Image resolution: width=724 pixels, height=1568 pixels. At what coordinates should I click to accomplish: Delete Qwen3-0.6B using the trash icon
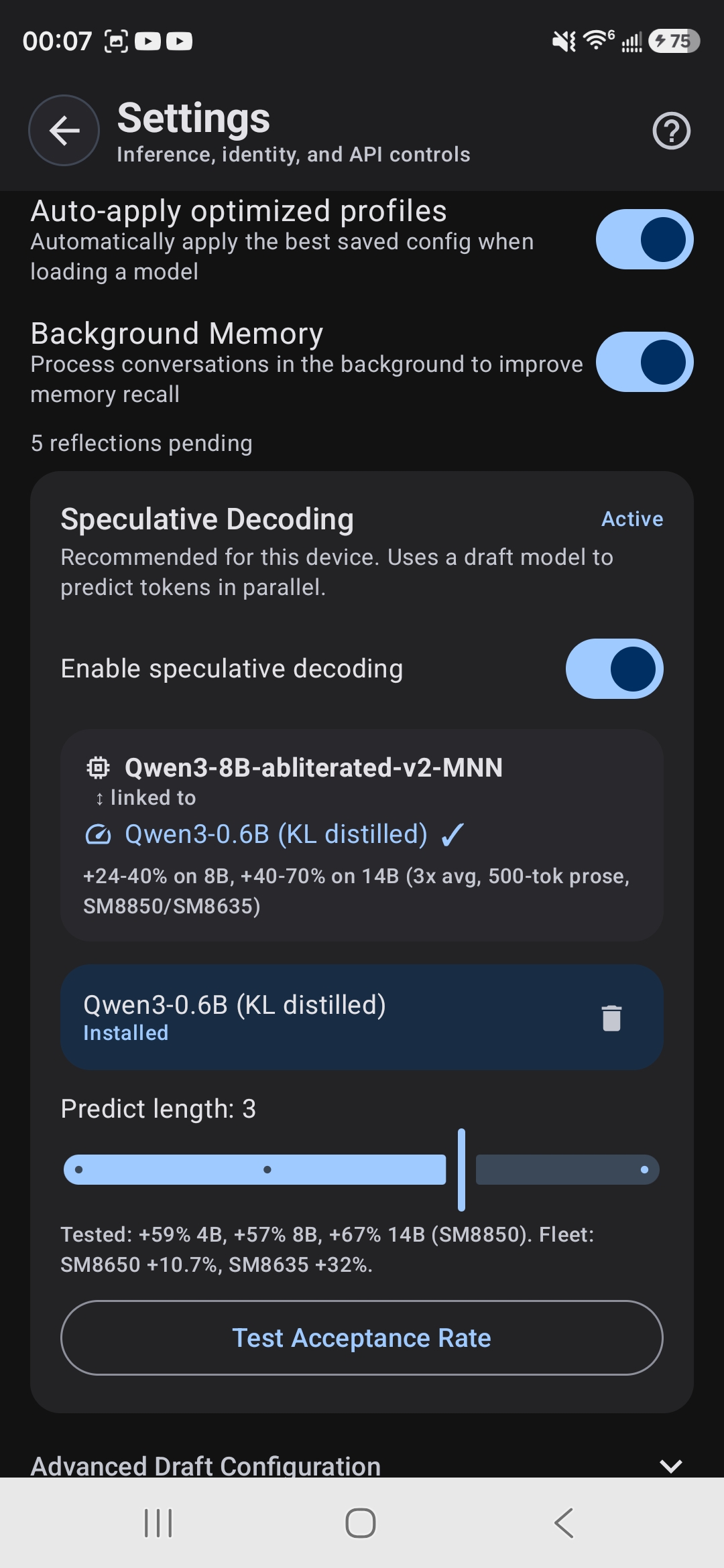[x=612, y=1017]
